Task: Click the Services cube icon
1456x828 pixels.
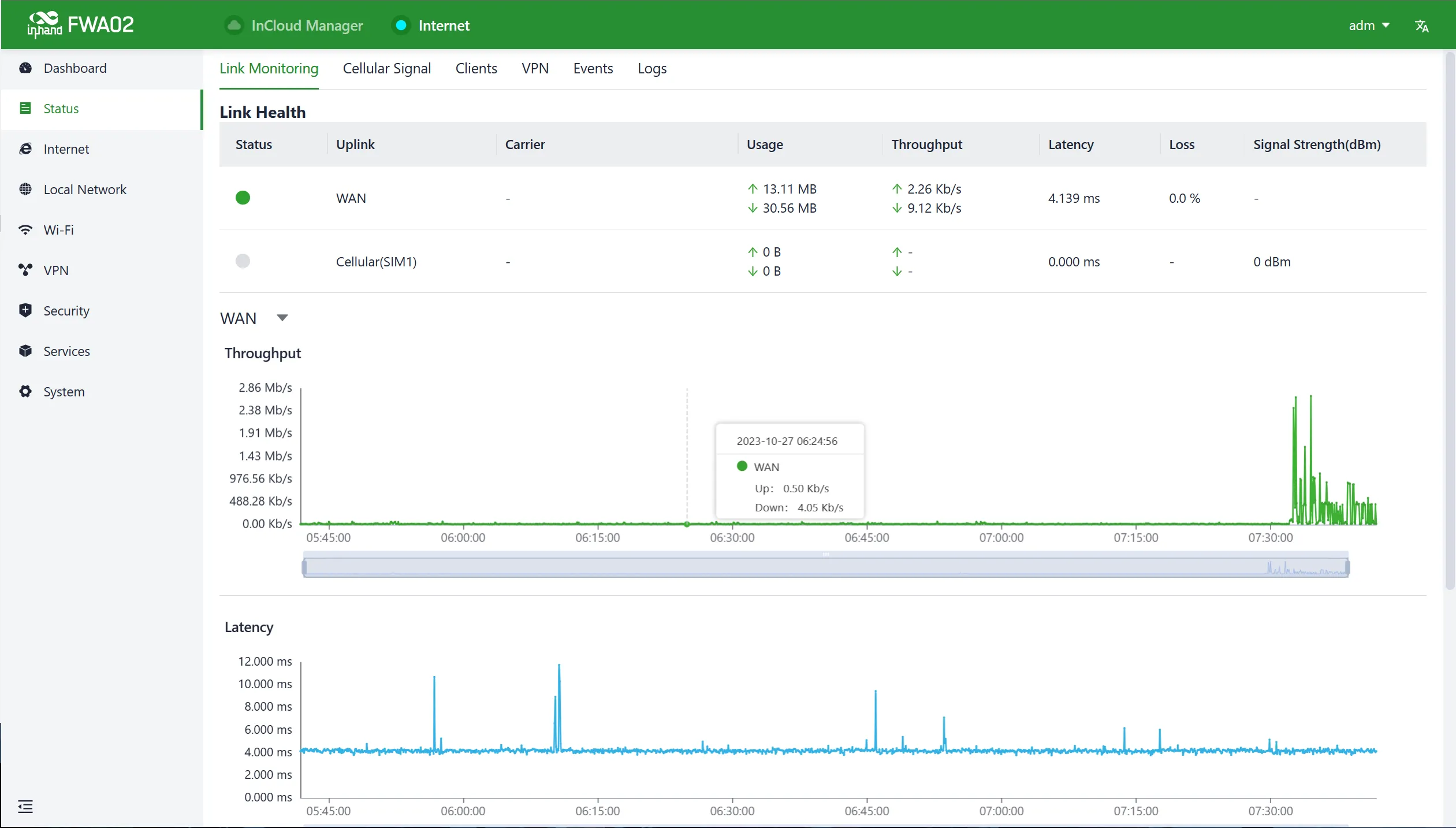Action: [25, 351]
